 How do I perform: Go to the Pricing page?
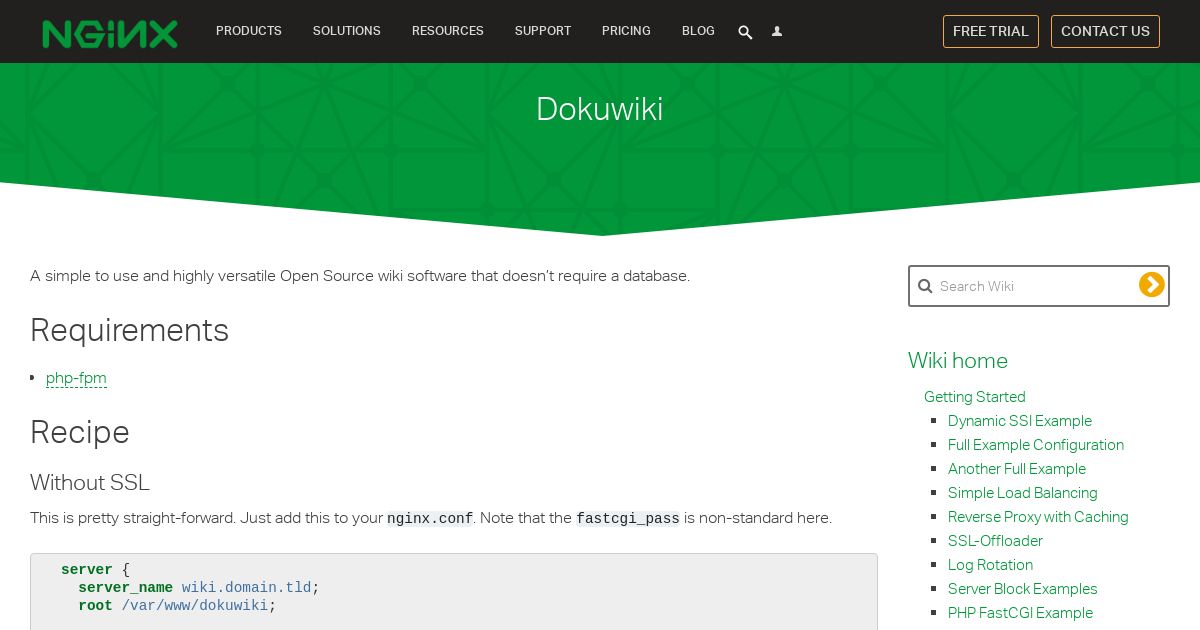click(x=626, y=31)
